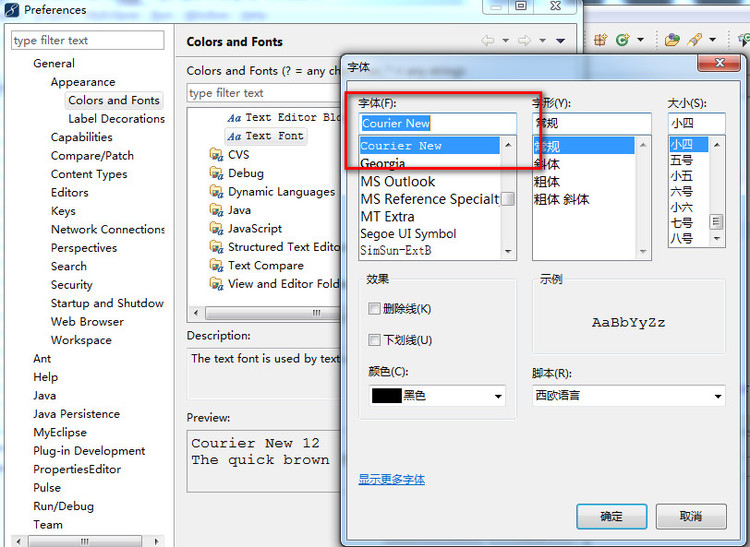750x547 pixels.
Task: Click the new package icon in Eclipse toolbar
Action: point(600,40)
